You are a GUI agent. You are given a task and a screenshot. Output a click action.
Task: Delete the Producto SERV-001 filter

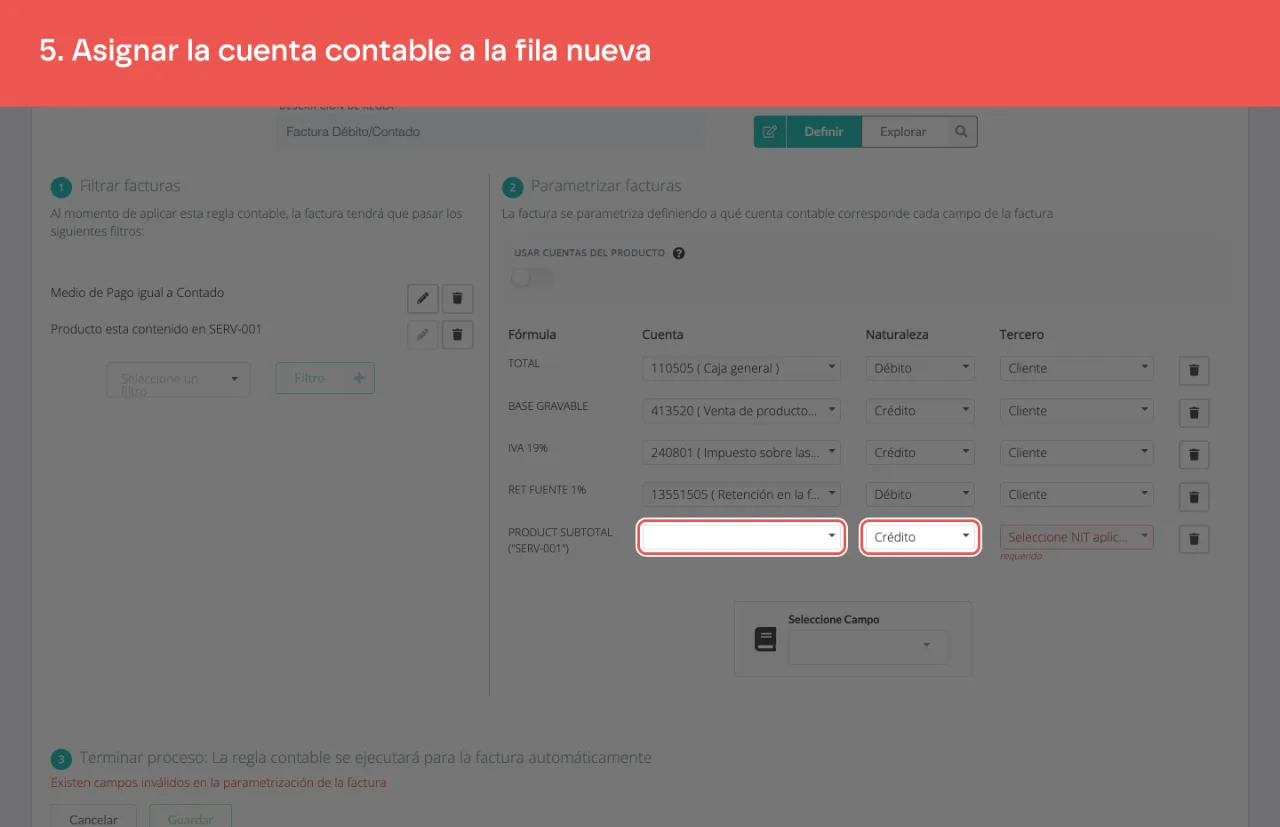[x=458, y=334]
